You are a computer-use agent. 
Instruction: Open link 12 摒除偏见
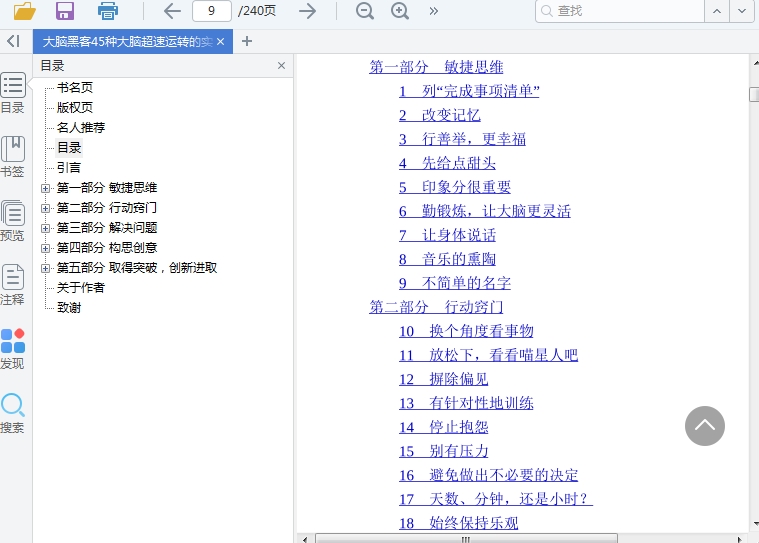[443, 379]
